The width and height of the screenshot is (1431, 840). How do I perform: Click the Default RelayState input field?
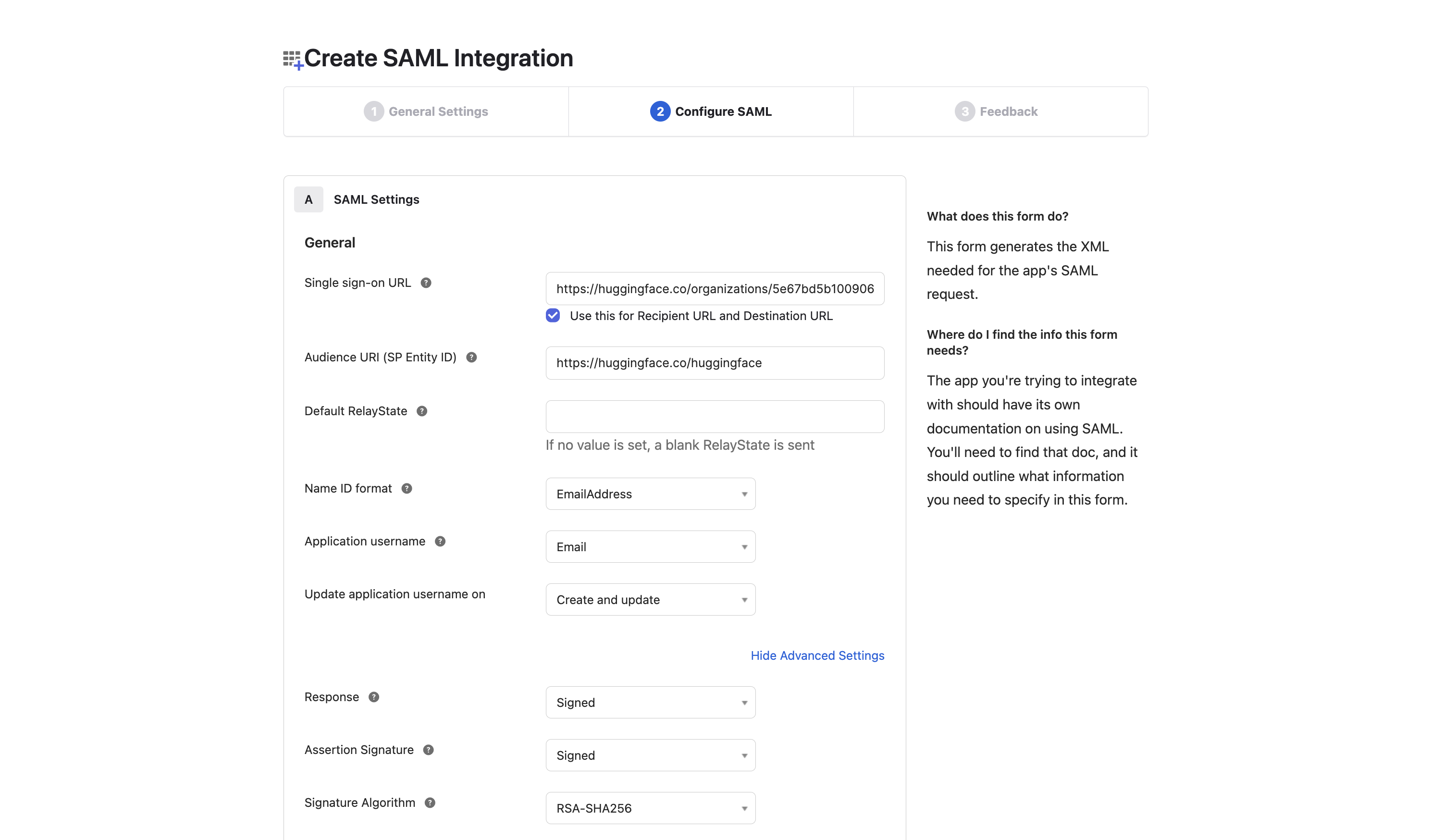pos(715,416)
